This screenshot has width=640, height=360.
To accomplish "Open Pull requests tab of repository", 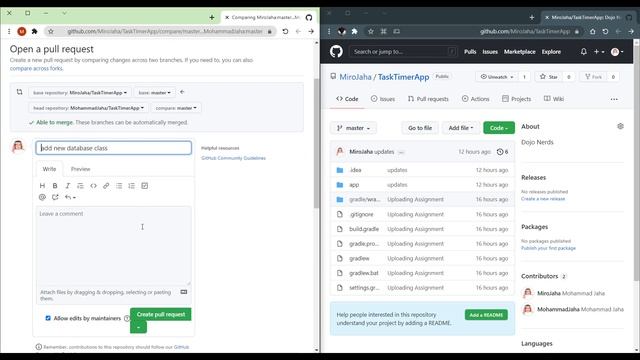I will coord(428,99).
